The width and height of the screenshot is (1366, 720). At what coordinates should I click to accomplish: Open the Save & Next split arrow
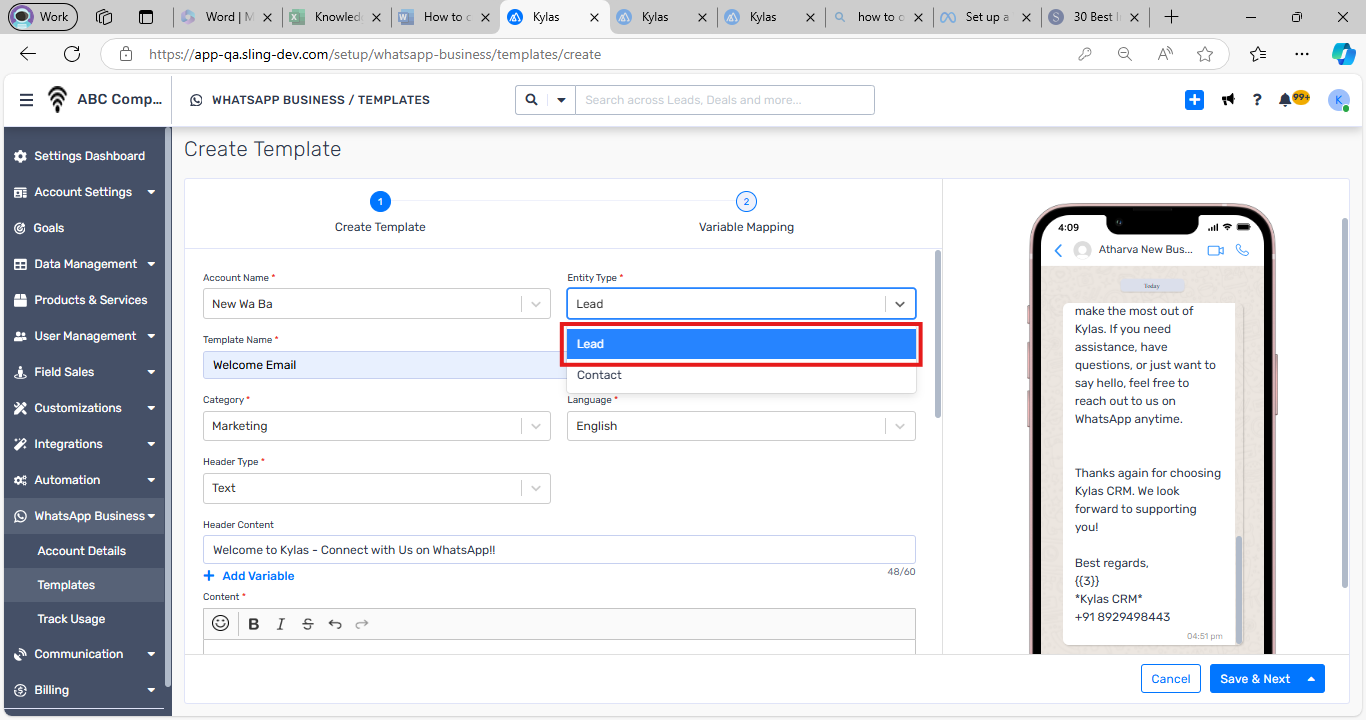(1312, 679)
